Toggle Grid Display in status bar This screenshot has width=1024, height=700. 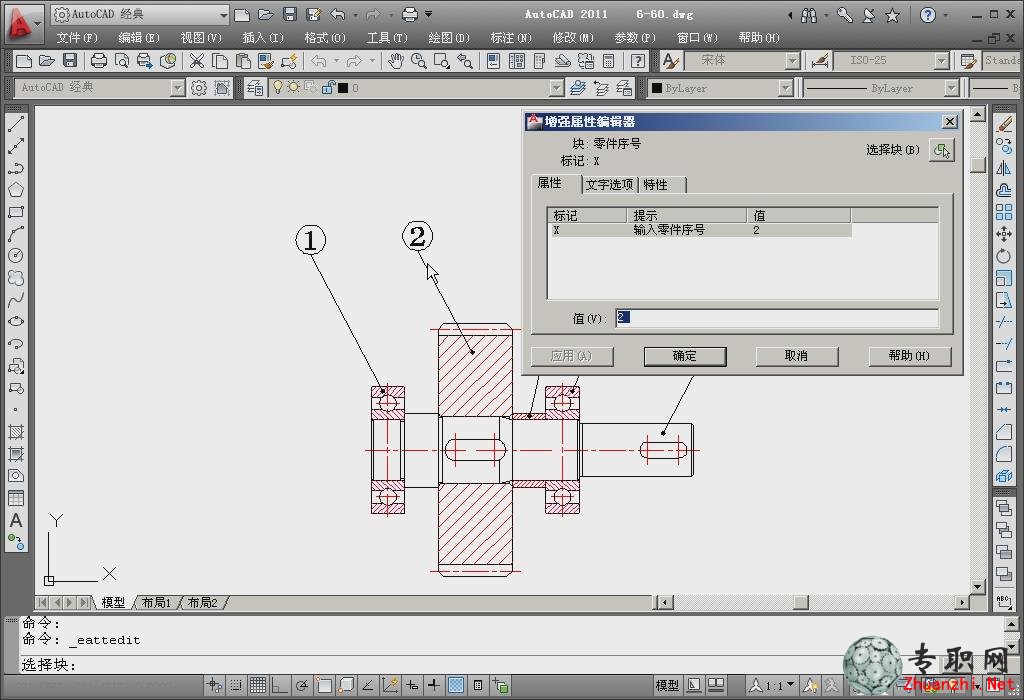click(x=258, y=685)
